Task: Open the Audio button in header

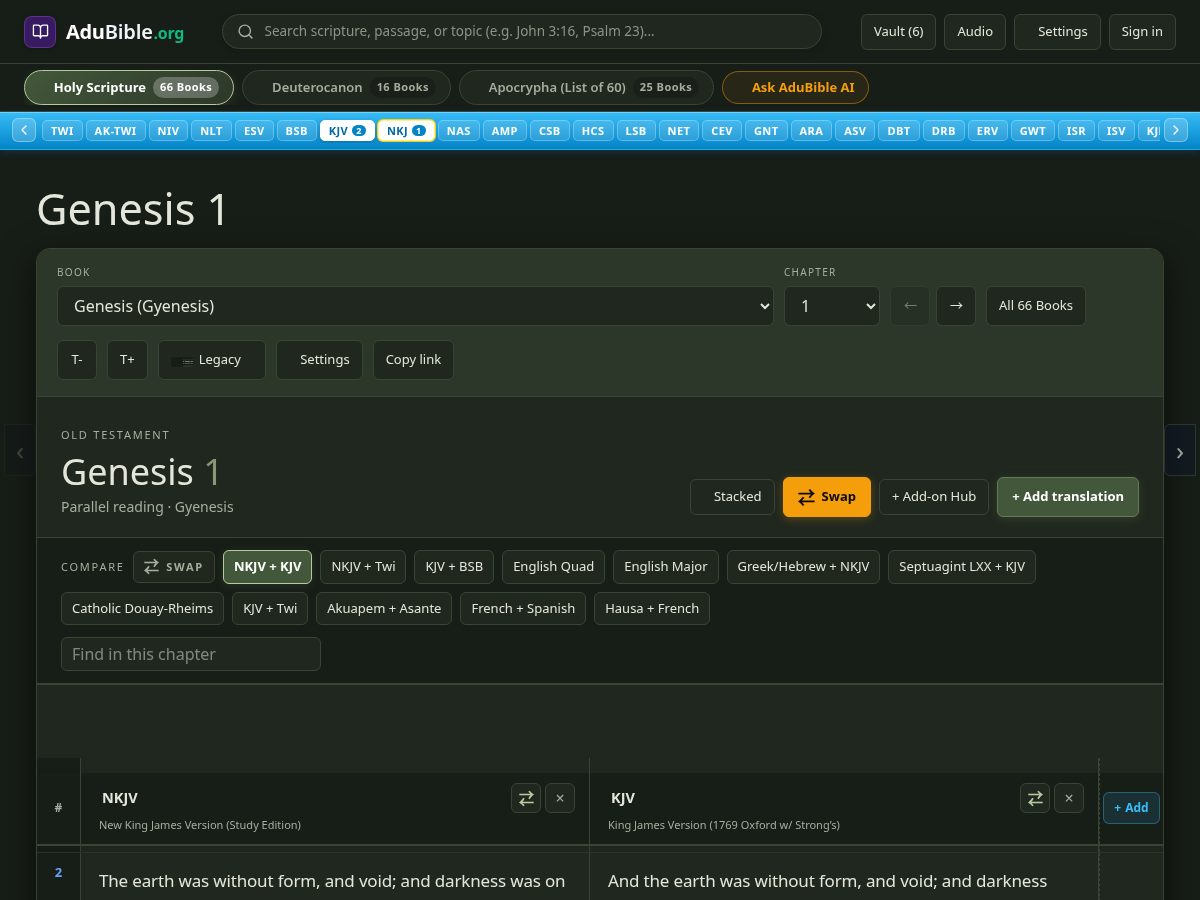Action: pyautogui.click(x=975, y=32)
